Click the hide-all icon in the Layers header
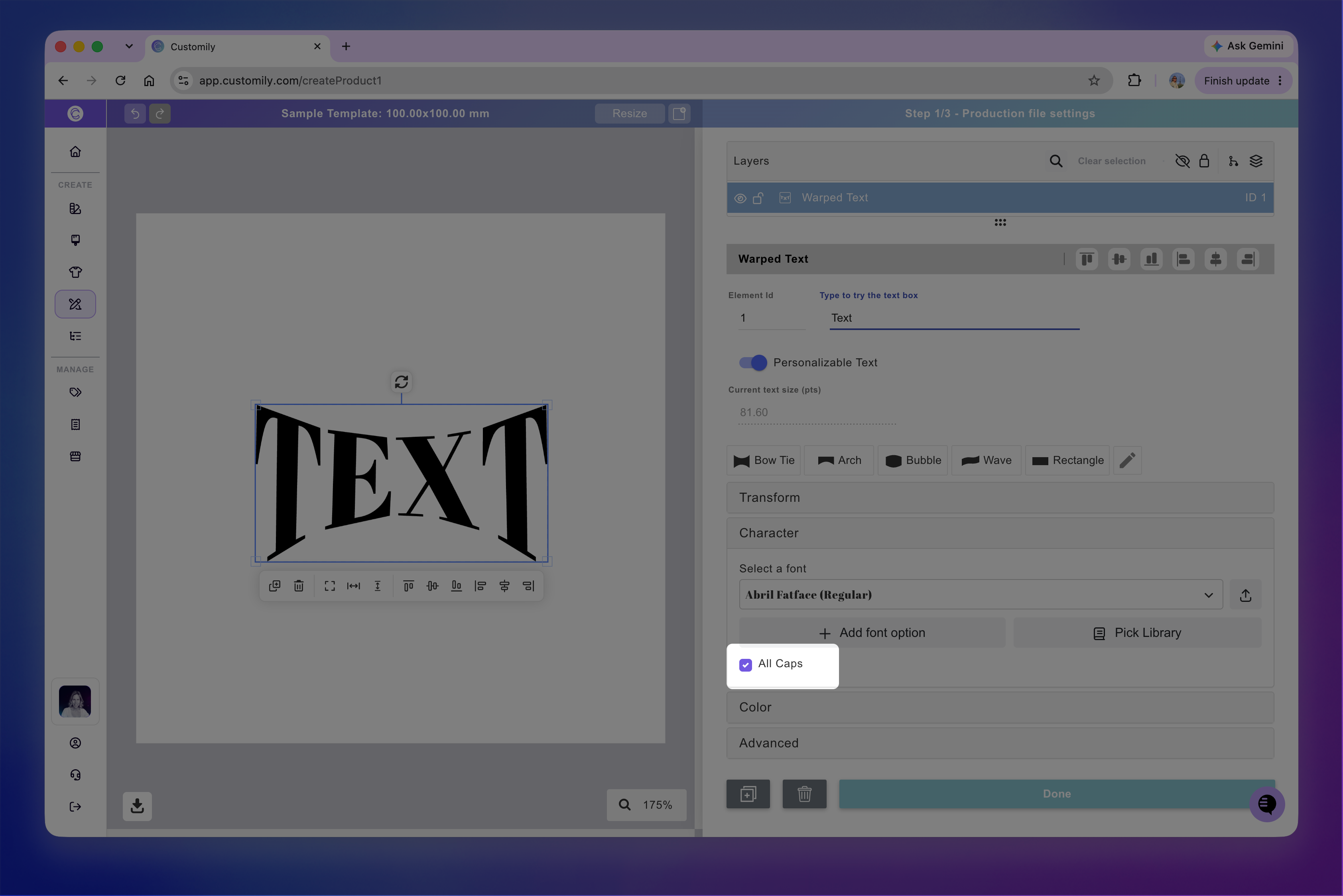 1182,161
